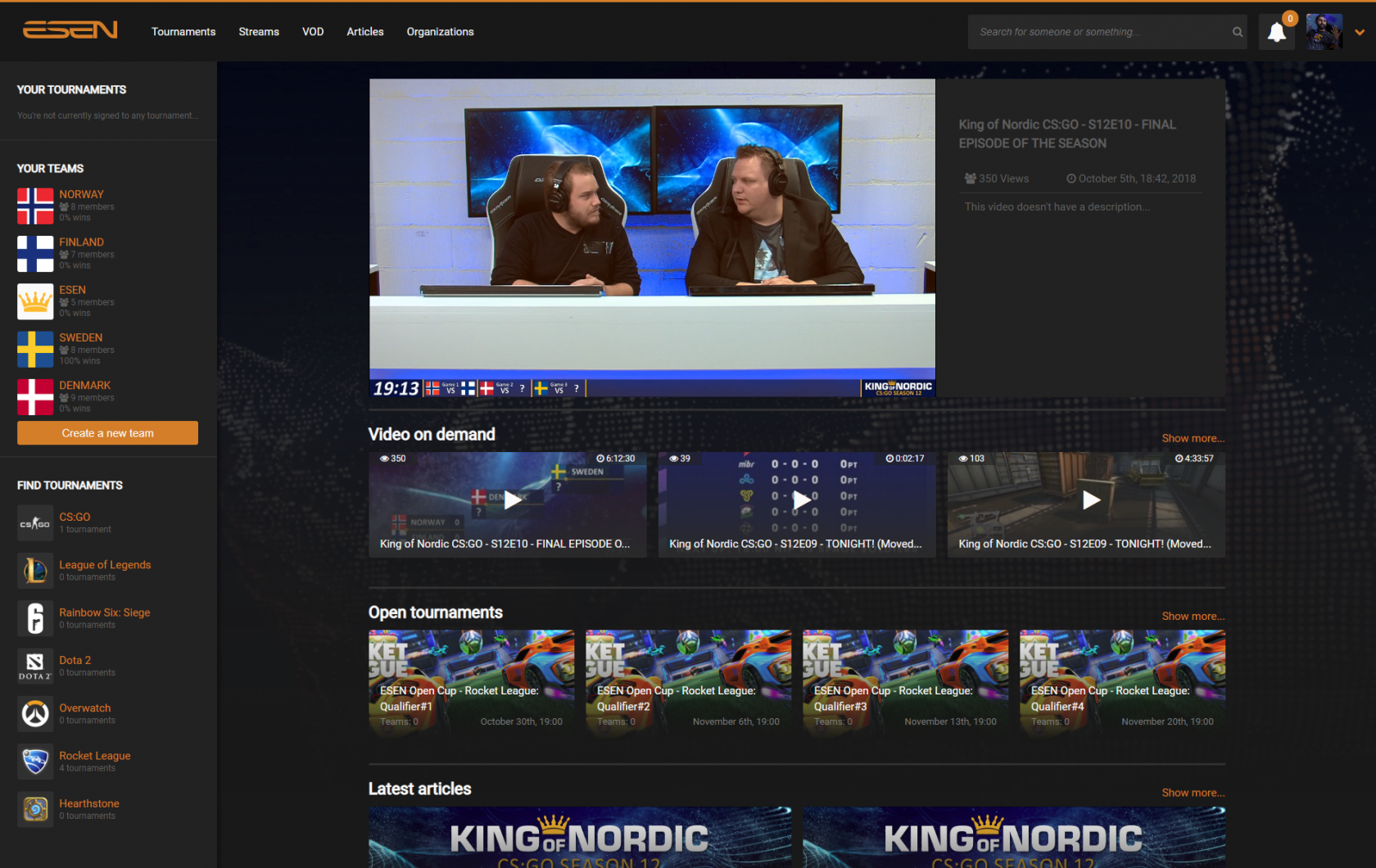Click the search magnifier icon

tap(1237, 32)
